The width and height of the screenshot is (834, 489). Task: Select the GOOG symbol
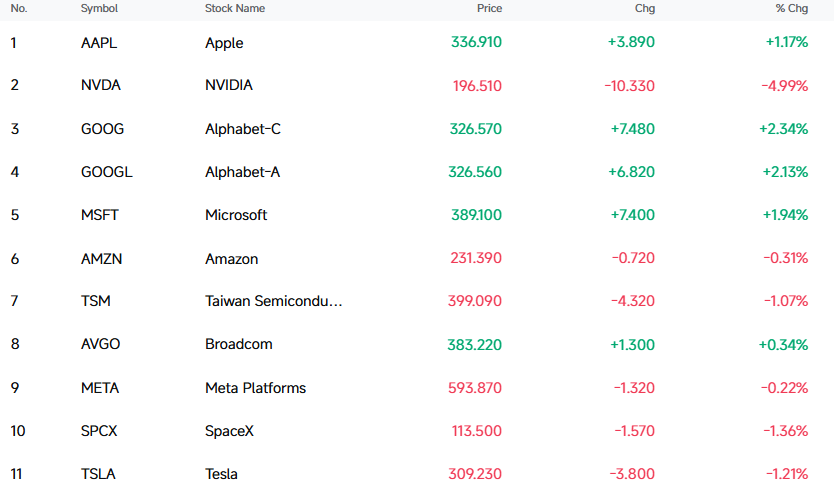point(102,129)
